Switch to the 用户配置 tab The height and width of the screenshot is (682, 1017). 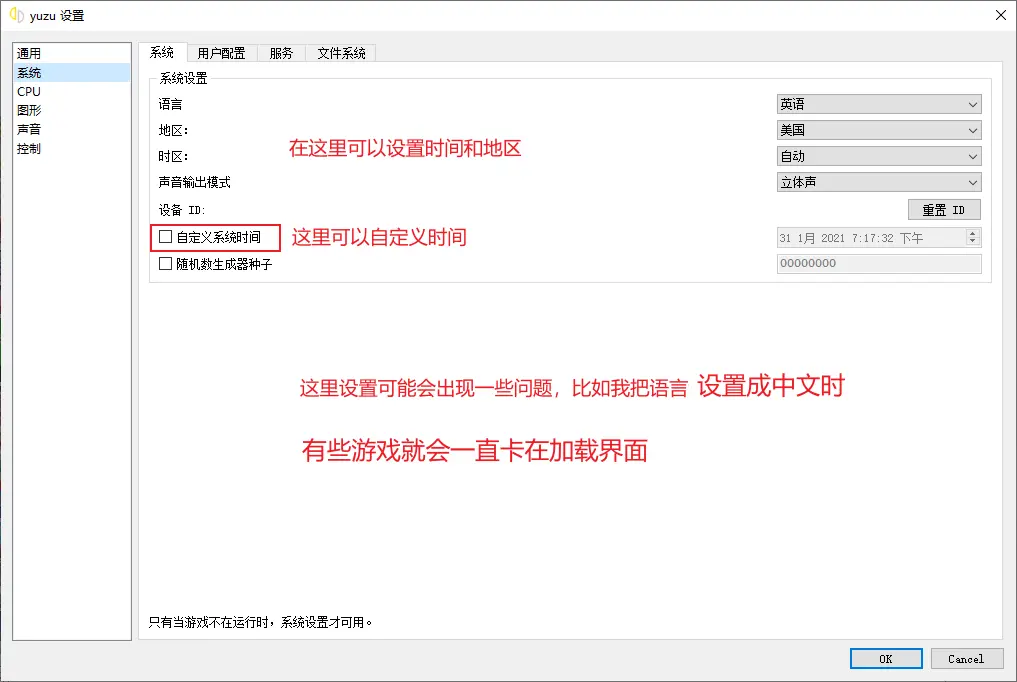click(220, 53)
